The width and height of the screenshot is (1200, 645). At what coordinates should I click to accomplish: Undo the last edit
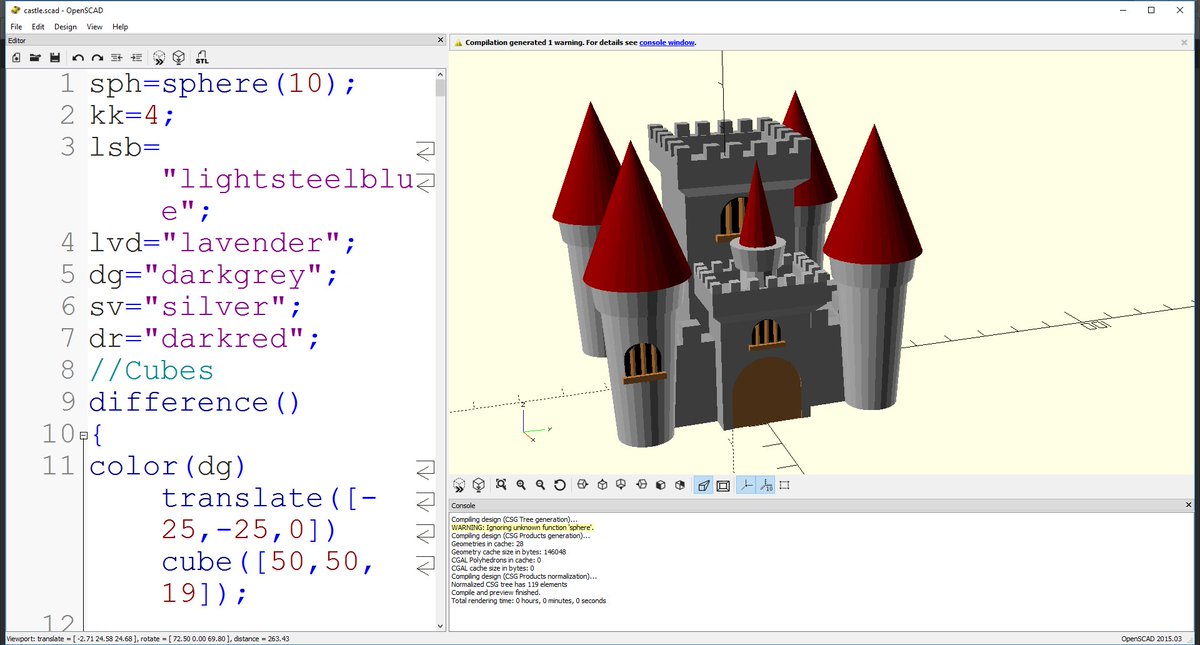[78, 58]
